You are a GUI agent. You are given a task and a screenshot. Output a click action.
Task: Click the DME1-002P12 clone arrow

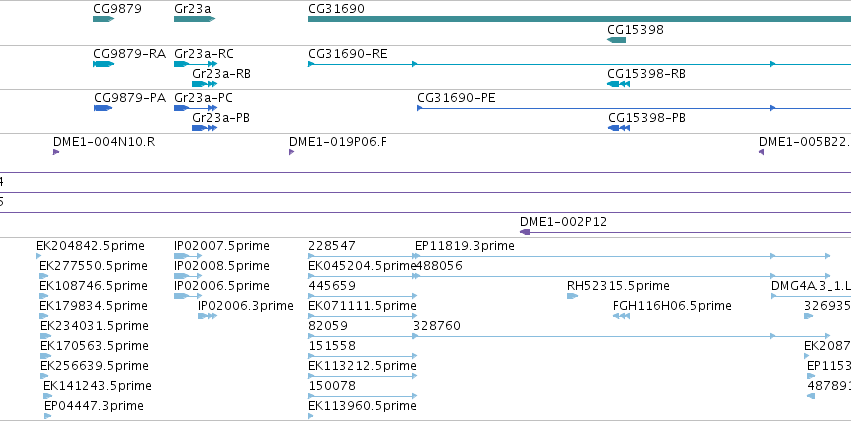click(x=685, y=232)
